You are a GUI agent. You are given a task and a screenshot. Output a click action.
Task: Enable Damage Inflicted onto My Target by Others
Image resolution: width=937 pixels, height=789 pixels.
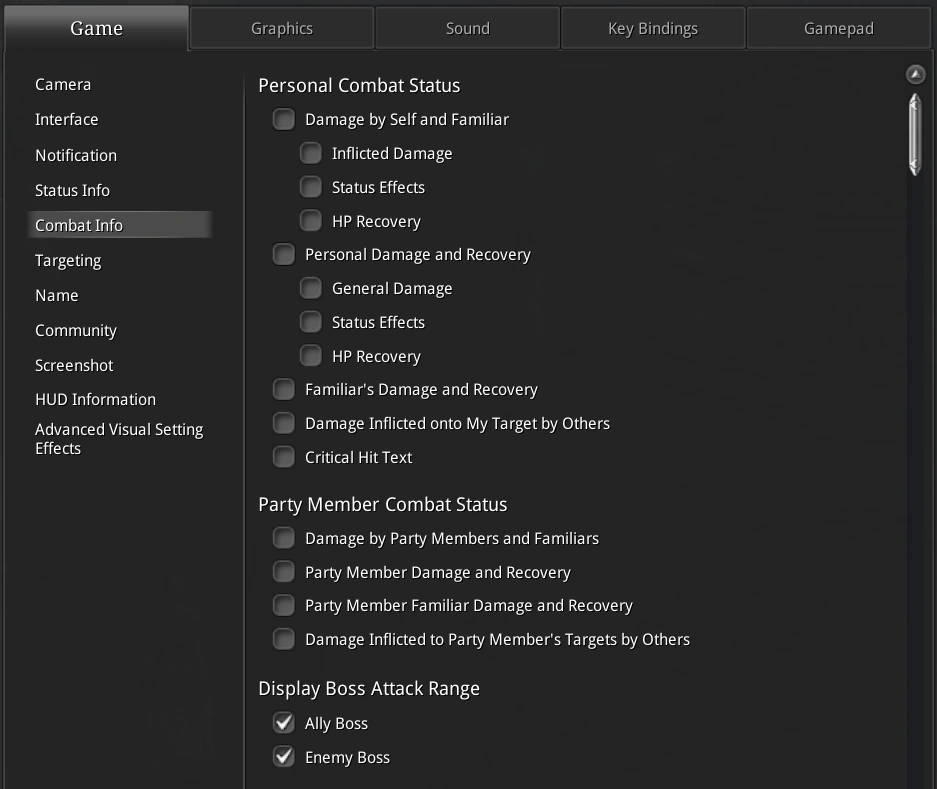tap(284, 424)
